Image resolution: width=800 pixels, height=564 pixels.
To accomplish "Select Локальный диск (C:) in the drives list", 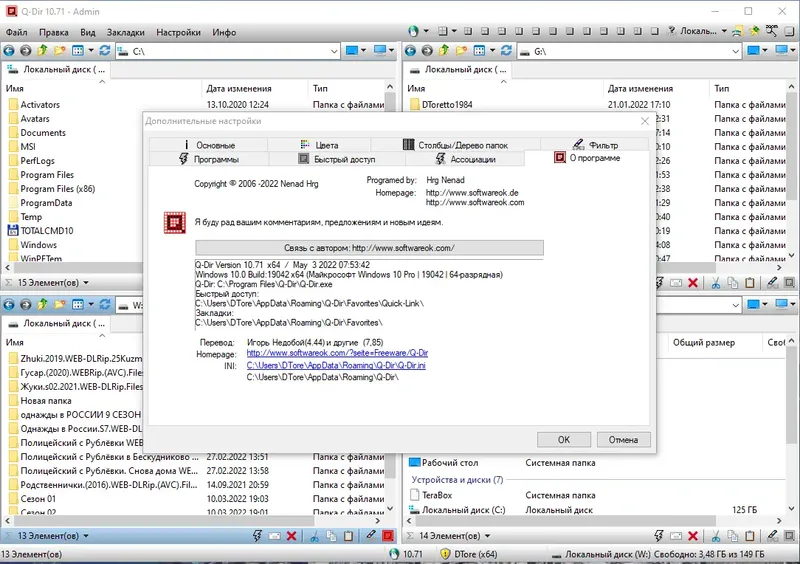I will point(463,510).
